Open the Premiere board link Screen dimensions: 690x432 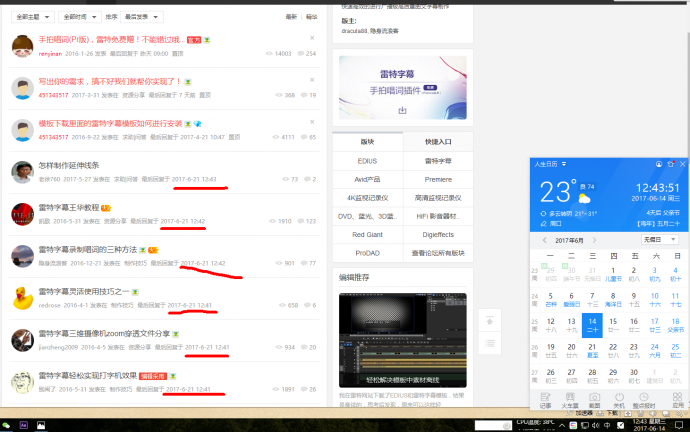point(438,179)
